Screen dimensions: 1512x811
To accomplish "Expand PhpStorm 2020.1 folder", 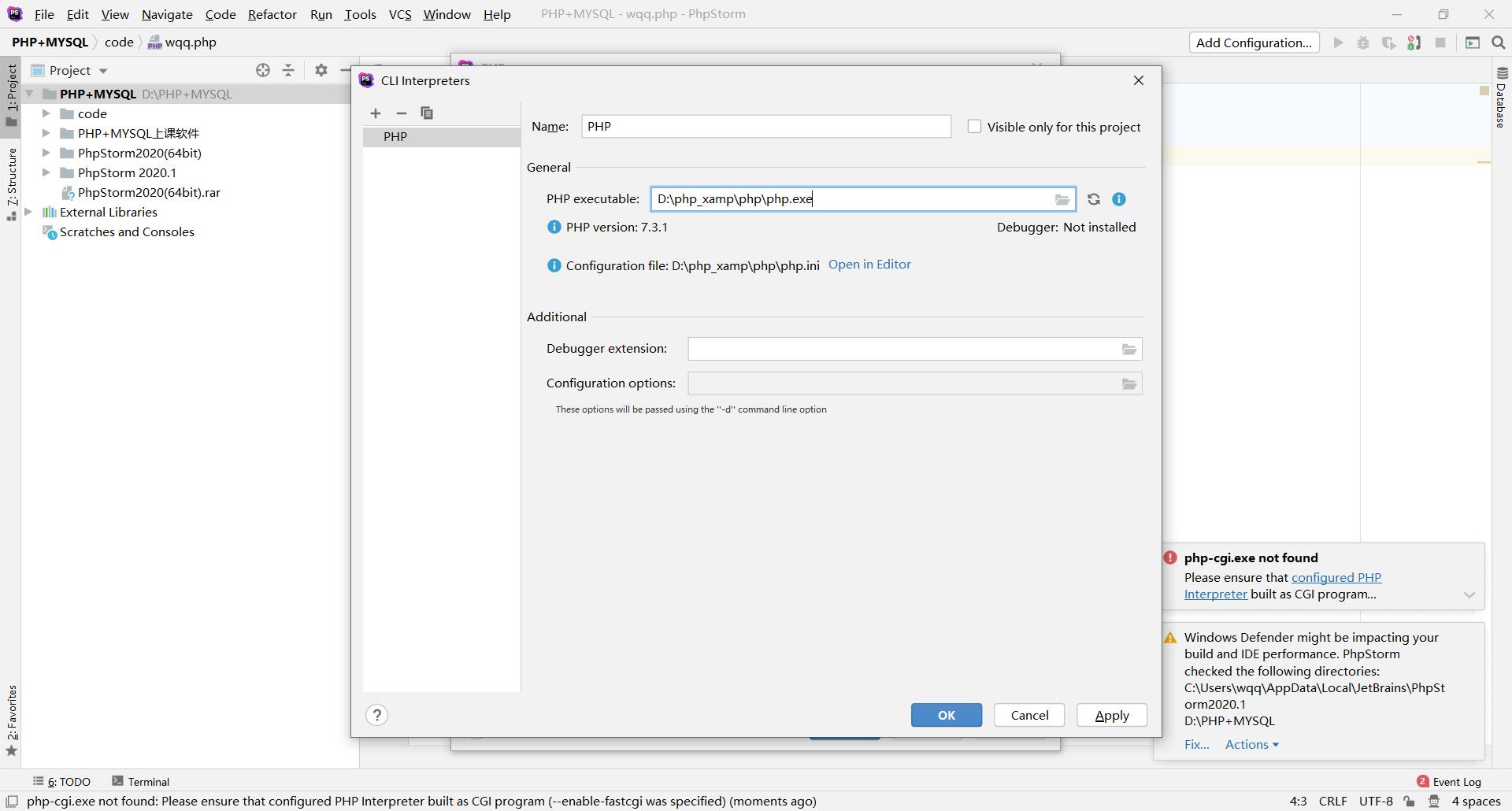I will click(46, 172).
